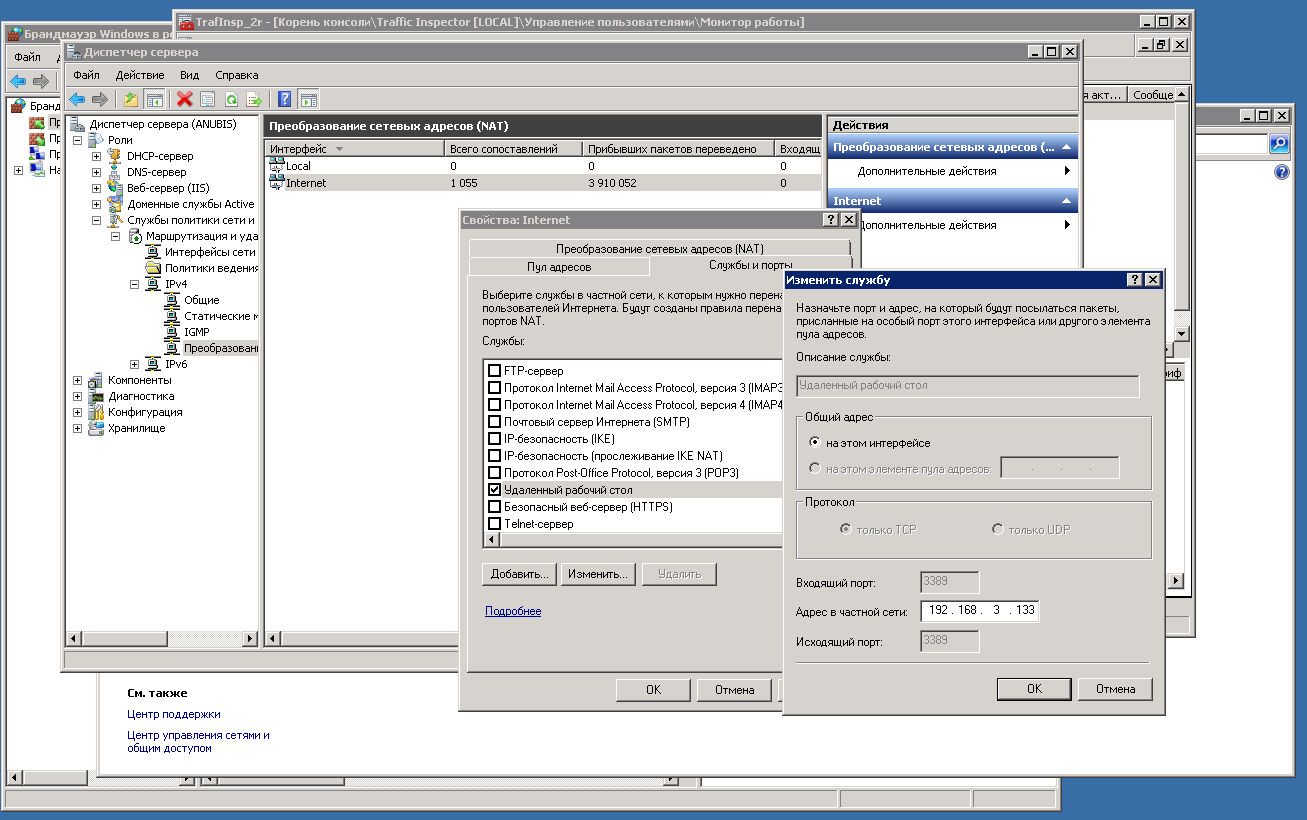1307x820 pixels.
Task: Click the blue Help question mark toolbar icon
Action: 285,99
